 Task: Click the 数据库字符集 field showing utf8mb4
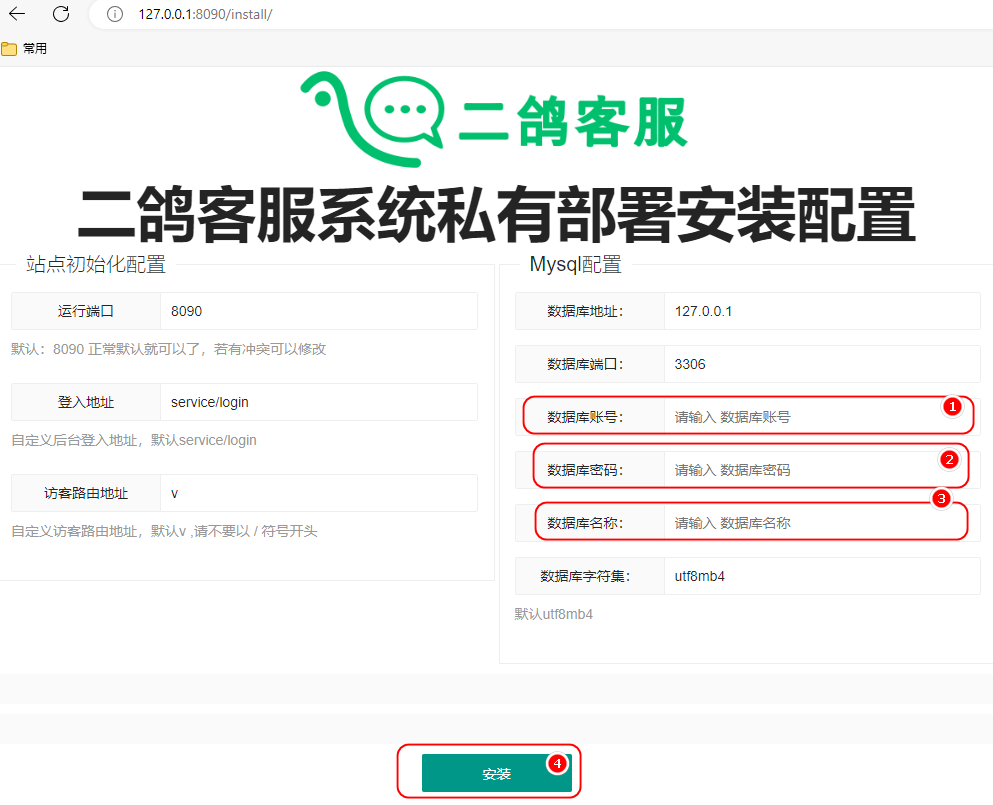(820, 576)
